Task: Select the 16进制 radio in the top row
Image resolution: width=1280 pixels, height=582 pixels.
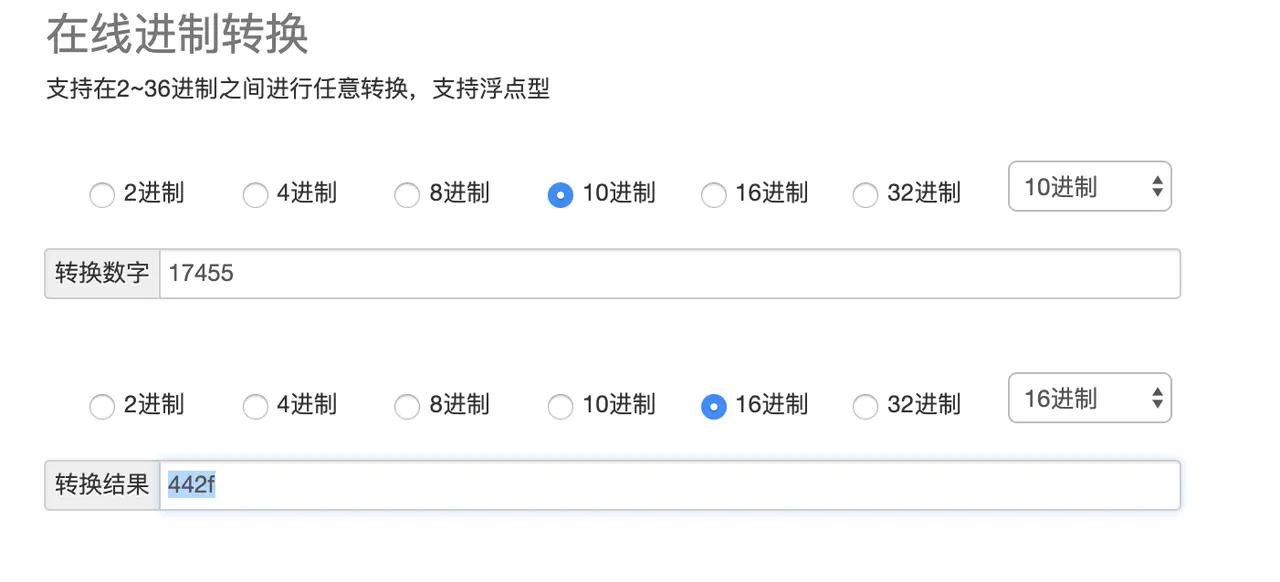Action: click(713, 195)
